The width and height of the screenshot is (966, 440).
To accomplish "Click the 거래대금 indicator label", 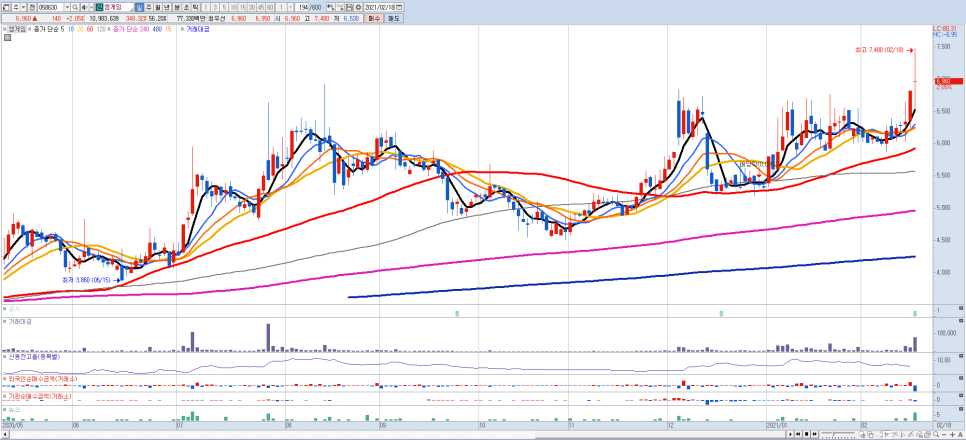I will [x=197, y=29].
